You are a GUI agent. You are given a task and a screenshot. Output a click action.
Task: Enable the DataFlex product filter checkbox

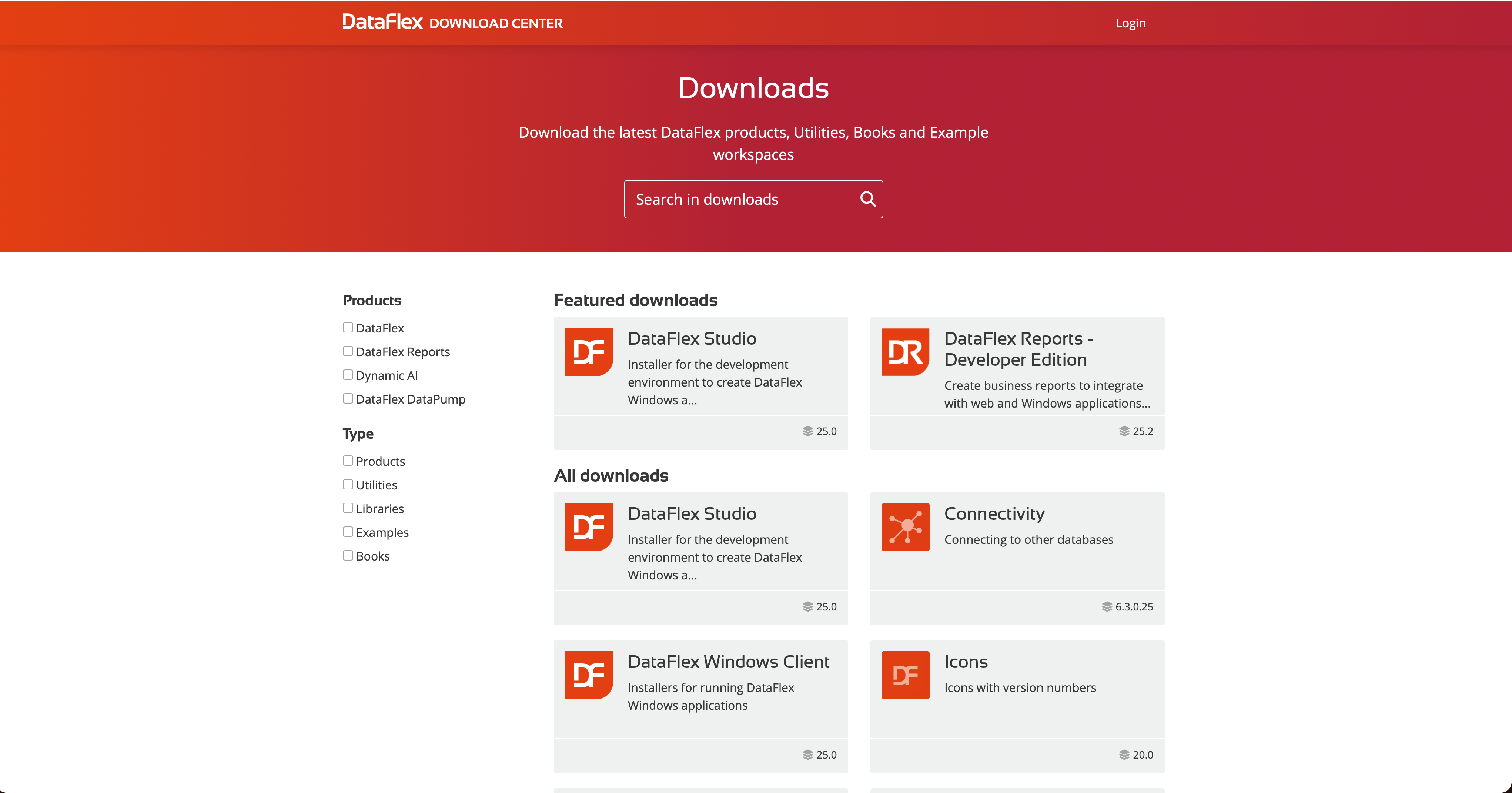pyautogui.click(x=348, y=328)
